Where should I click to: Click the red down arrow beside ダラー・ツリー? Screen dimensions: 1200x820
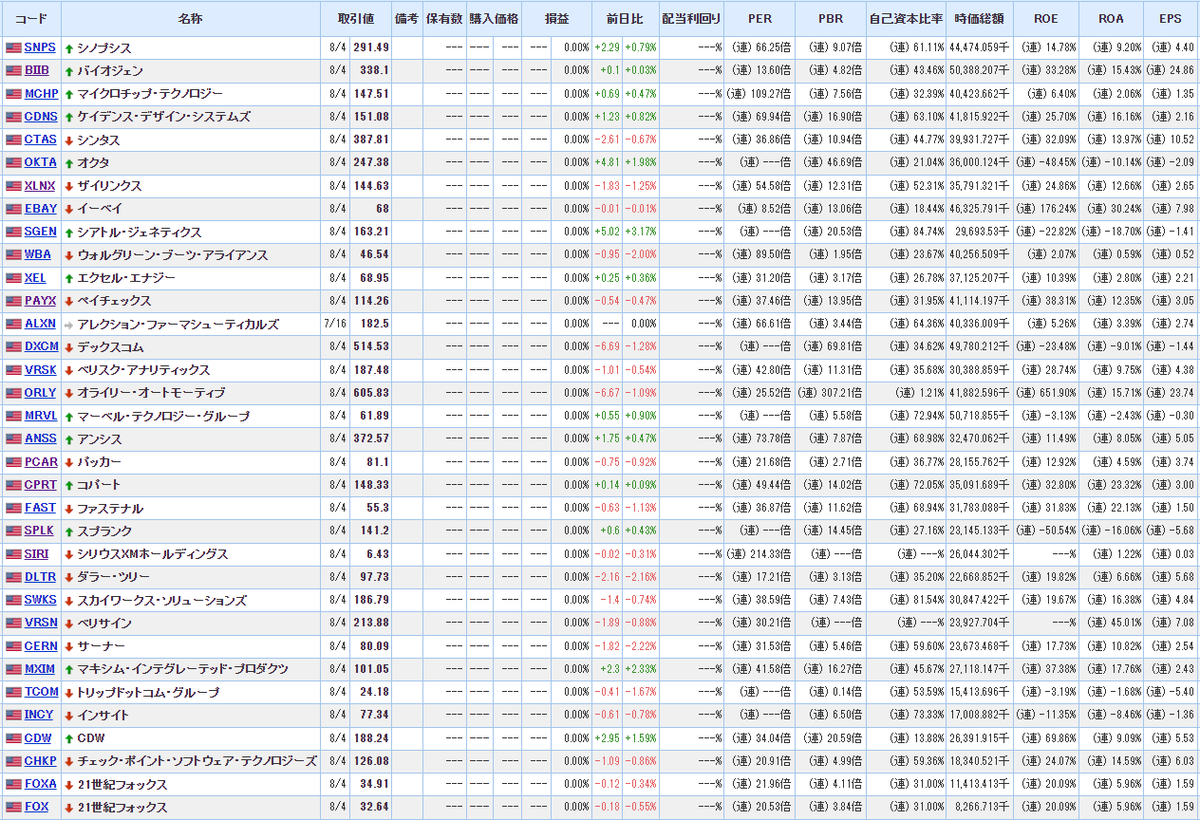[x=69, y=577]
